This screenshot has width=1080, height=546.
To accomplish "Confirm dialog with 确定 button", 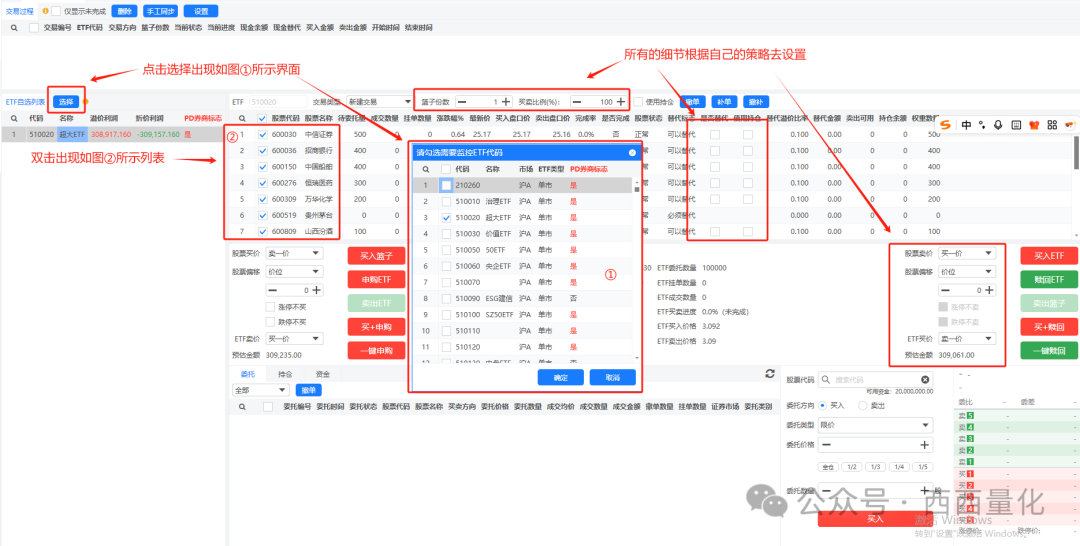I will [561, 378].
